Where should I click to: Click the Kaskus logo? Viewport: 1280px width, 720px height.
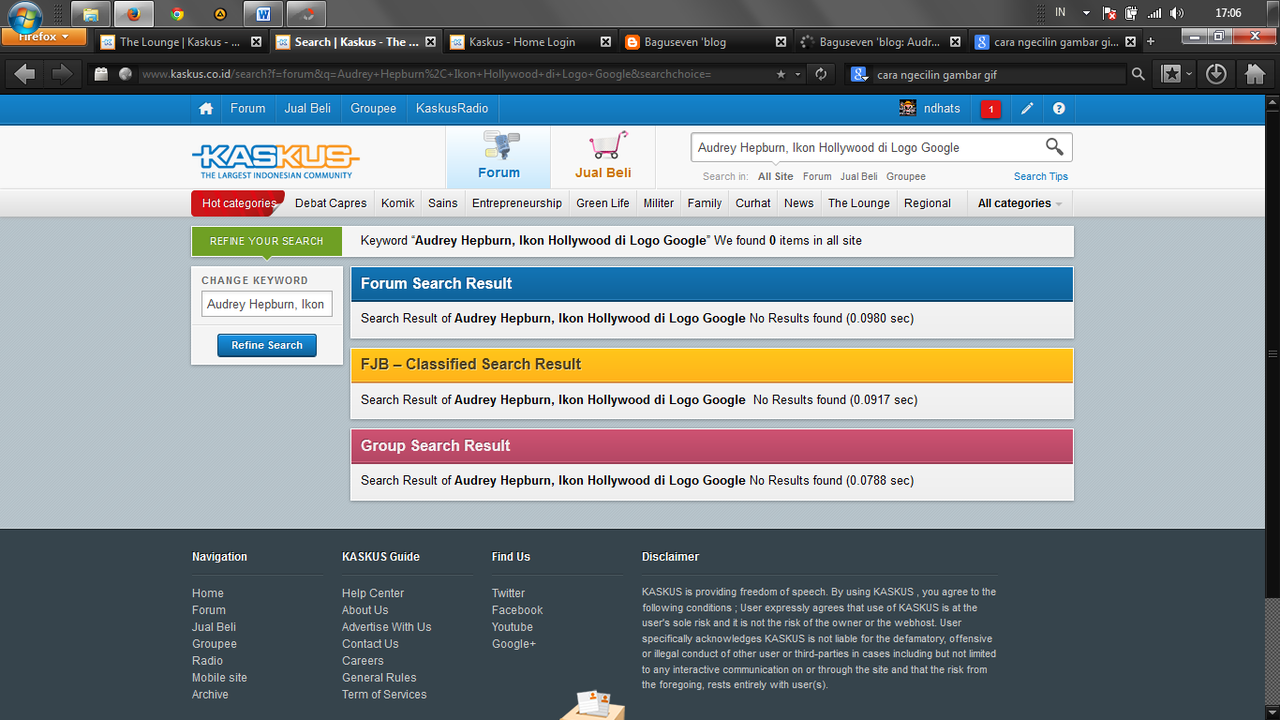275,160
